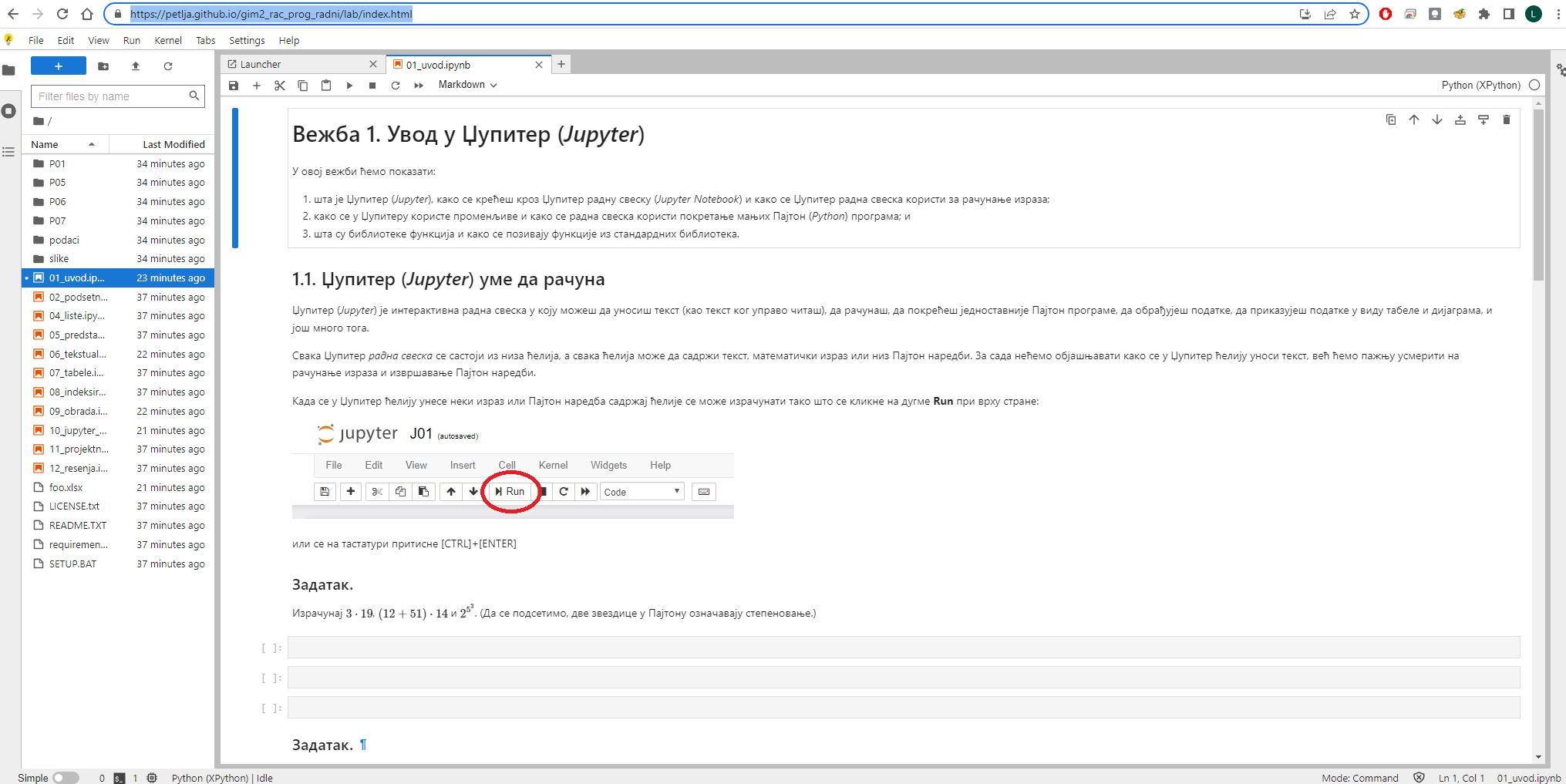Open the Kernel menu

(x=167, y=40)
